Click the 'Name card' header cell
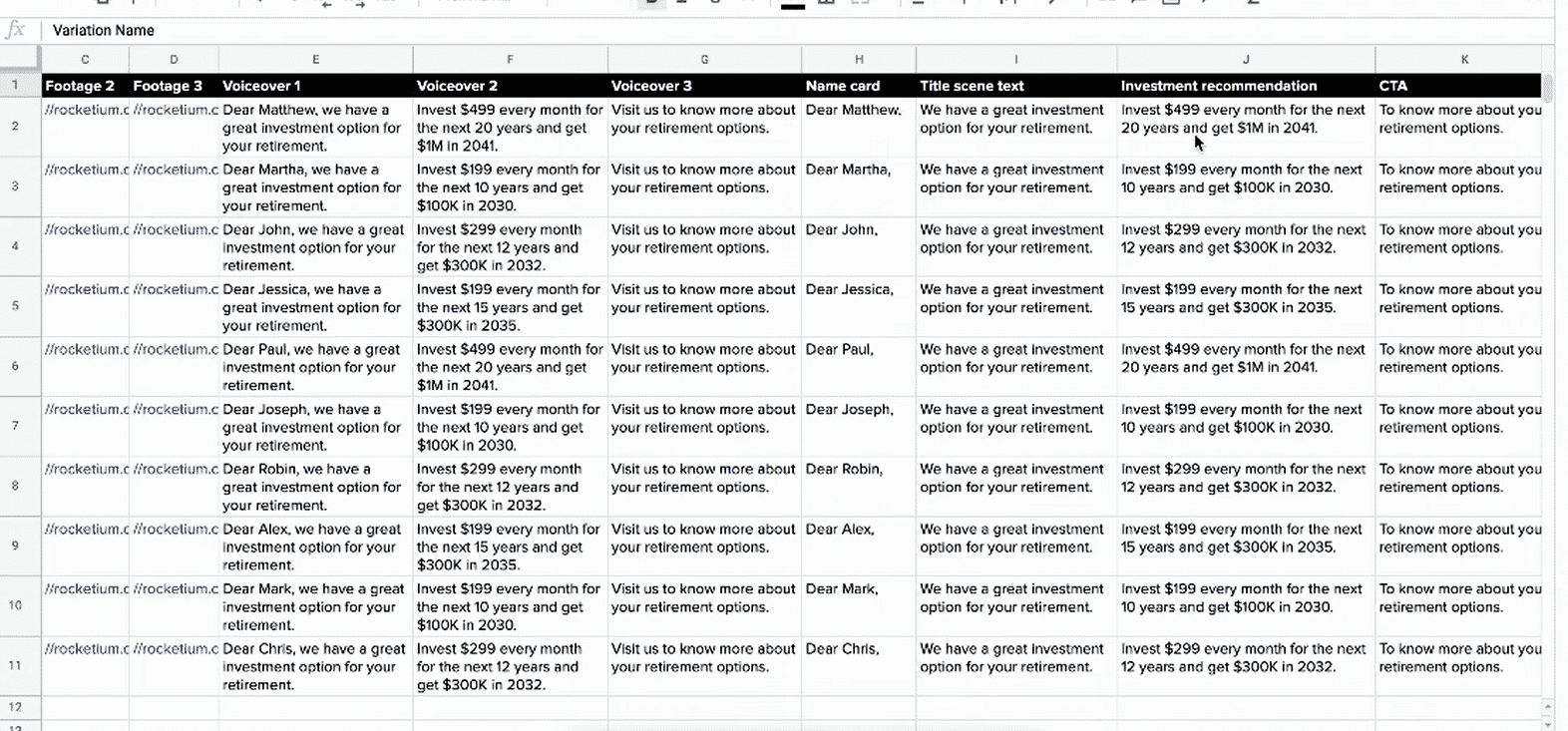Image resolution: width=1568 pixels, height=731 pixels. coord(859,86)
